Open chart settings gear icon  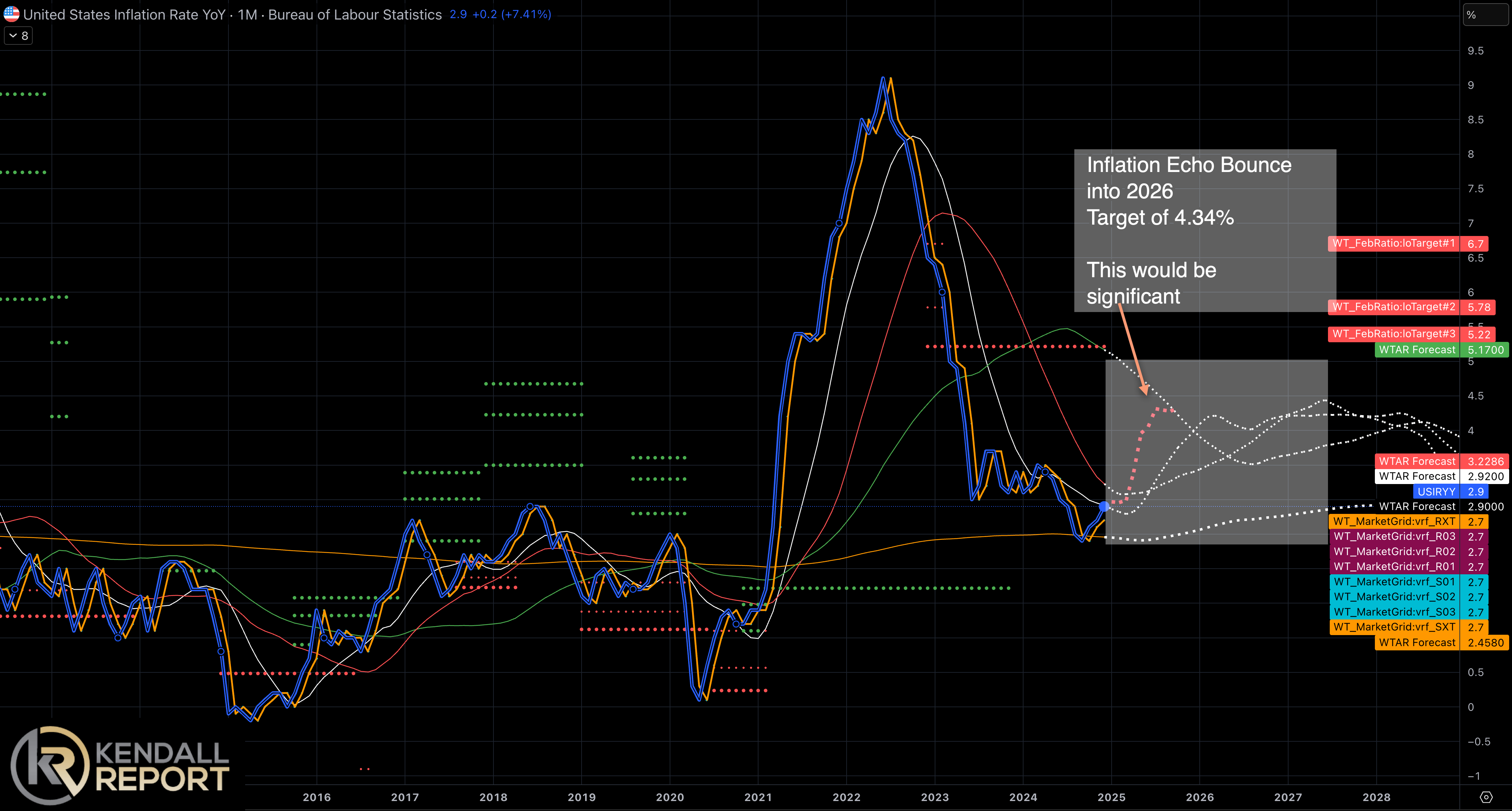point(1486,797)
